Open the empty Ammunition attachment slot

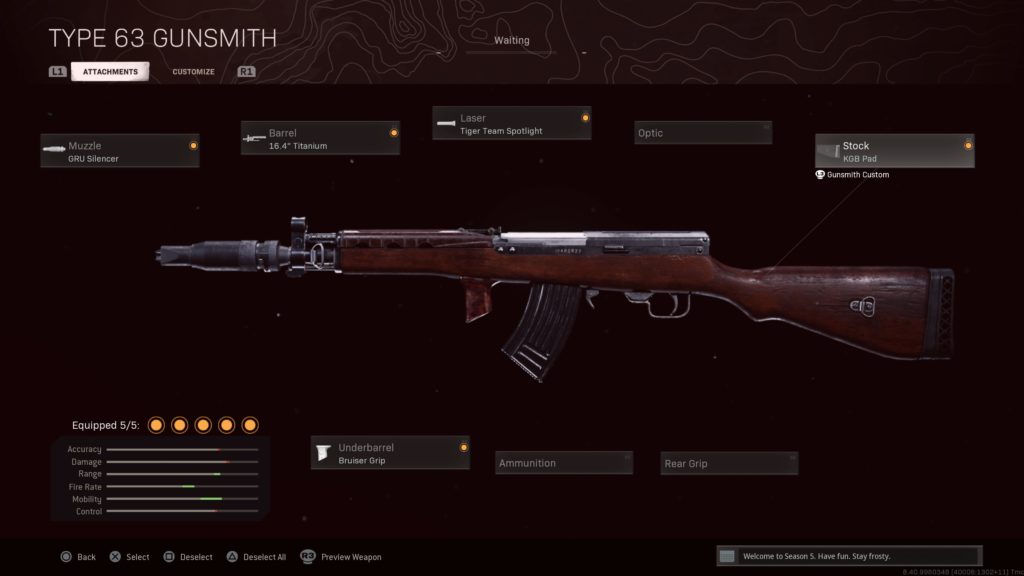pyautogui.click(x=564, y=463)
